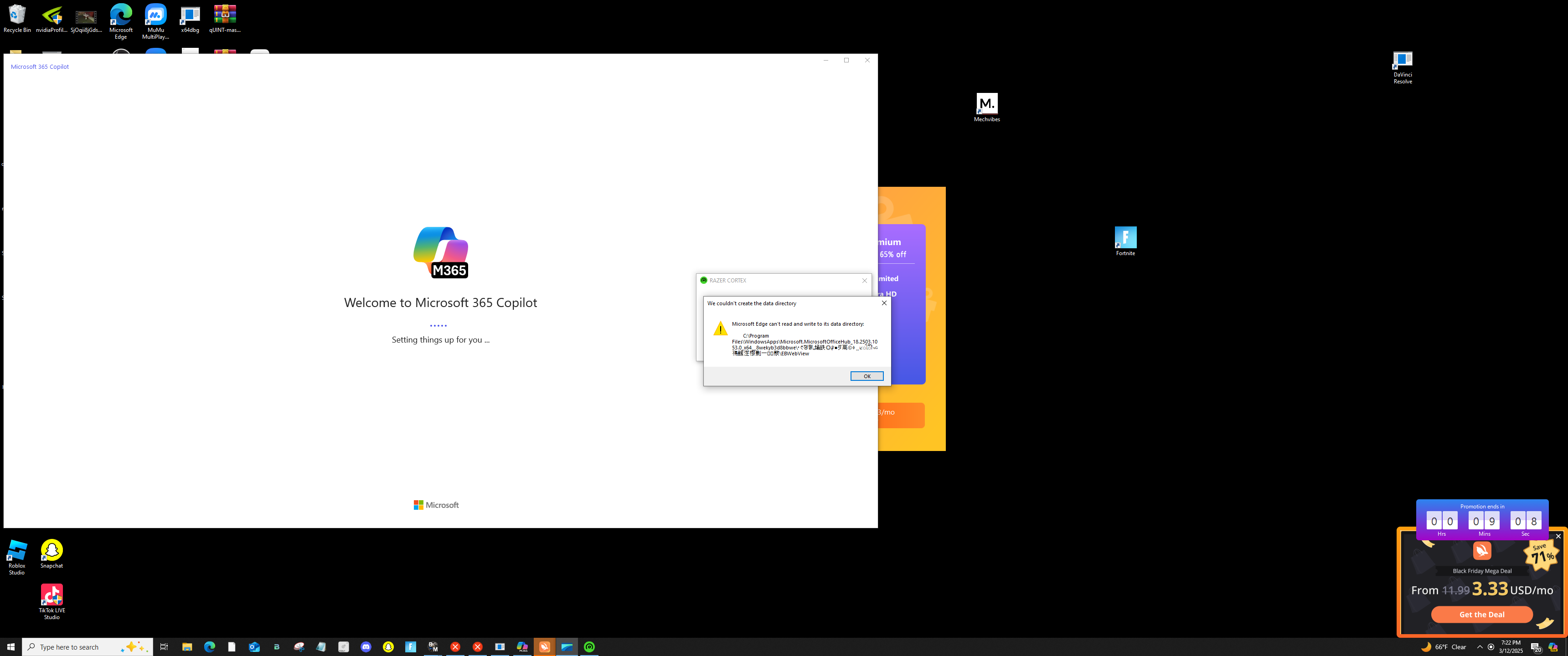Select the nvidiaProfileInspector desktop icon
This screenshot has width=1568, height=656.
52,19
